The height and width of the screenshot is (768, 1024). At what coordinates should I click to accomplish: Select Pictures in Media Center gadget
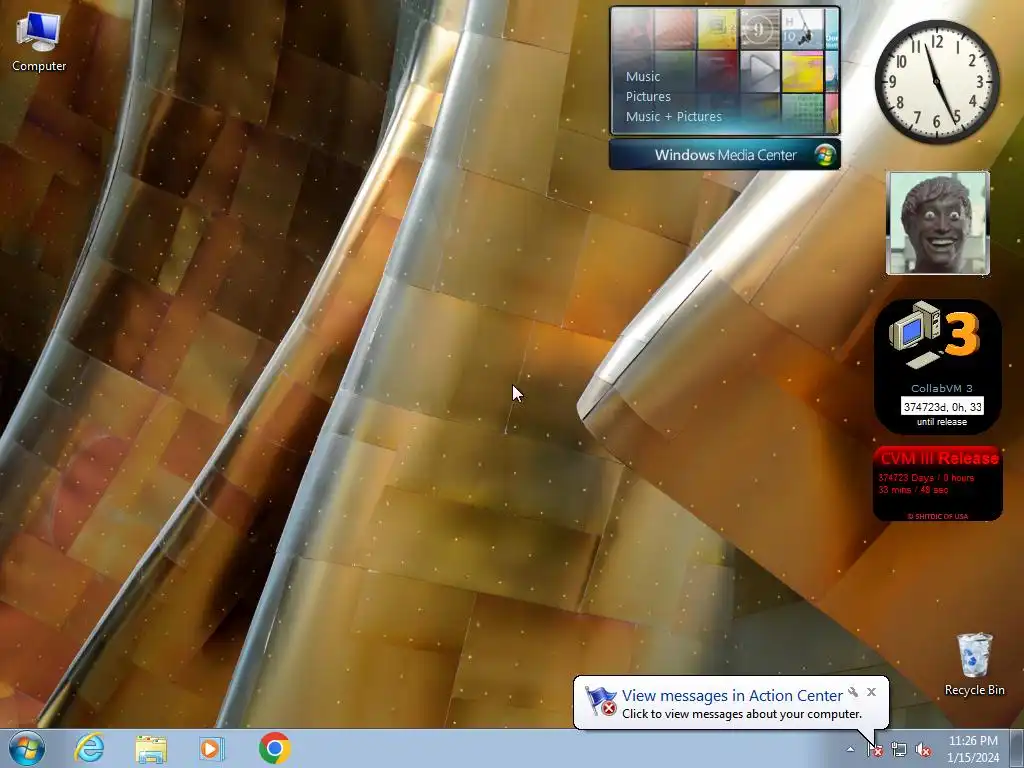pos(648,97)
